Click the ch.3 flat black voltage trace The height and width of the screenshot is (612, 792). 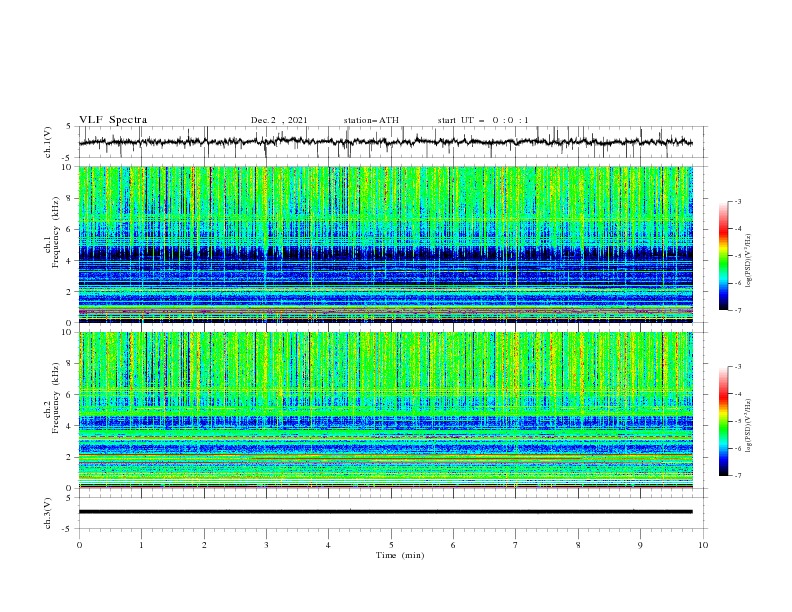coord(385,512)
